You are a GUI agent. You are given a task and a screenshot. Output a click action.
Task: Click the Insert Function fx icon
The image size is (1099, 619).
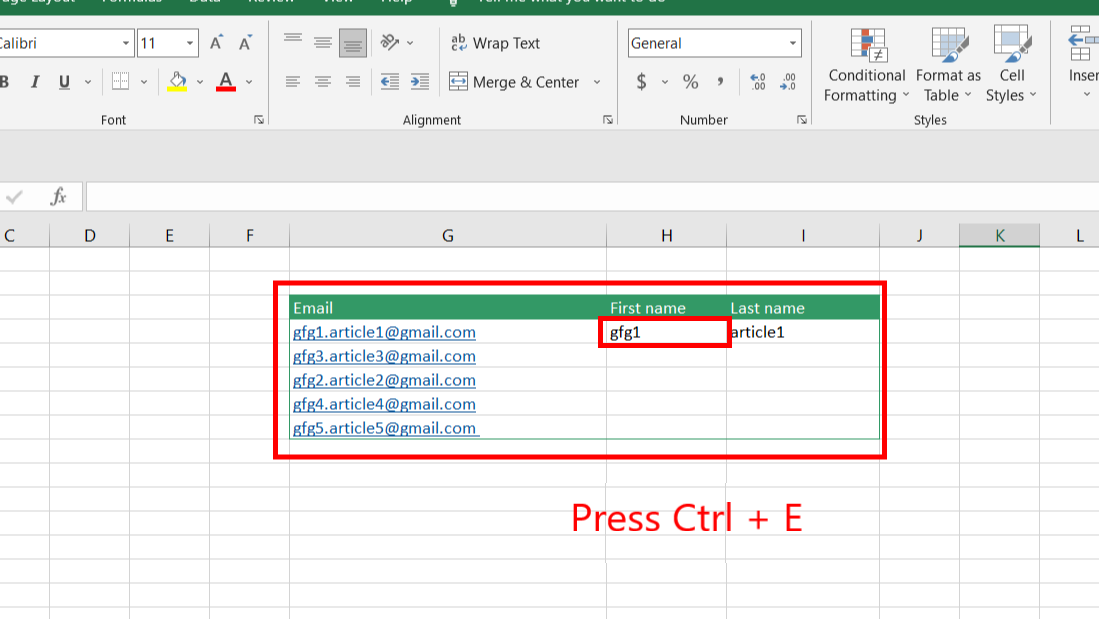click(x=59, y=195)
